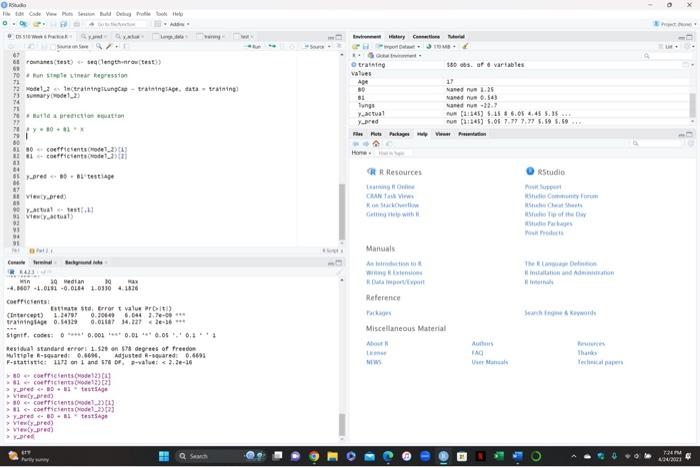
Task: Click the y_actual variable in Environment
Action: click(371, 114)
